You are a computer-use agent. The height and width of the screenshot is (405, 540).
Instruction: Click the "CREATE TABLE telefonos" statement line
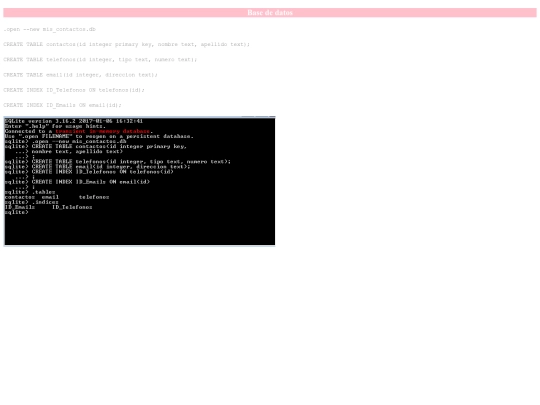pyautogui.click(x=100, y=60)
